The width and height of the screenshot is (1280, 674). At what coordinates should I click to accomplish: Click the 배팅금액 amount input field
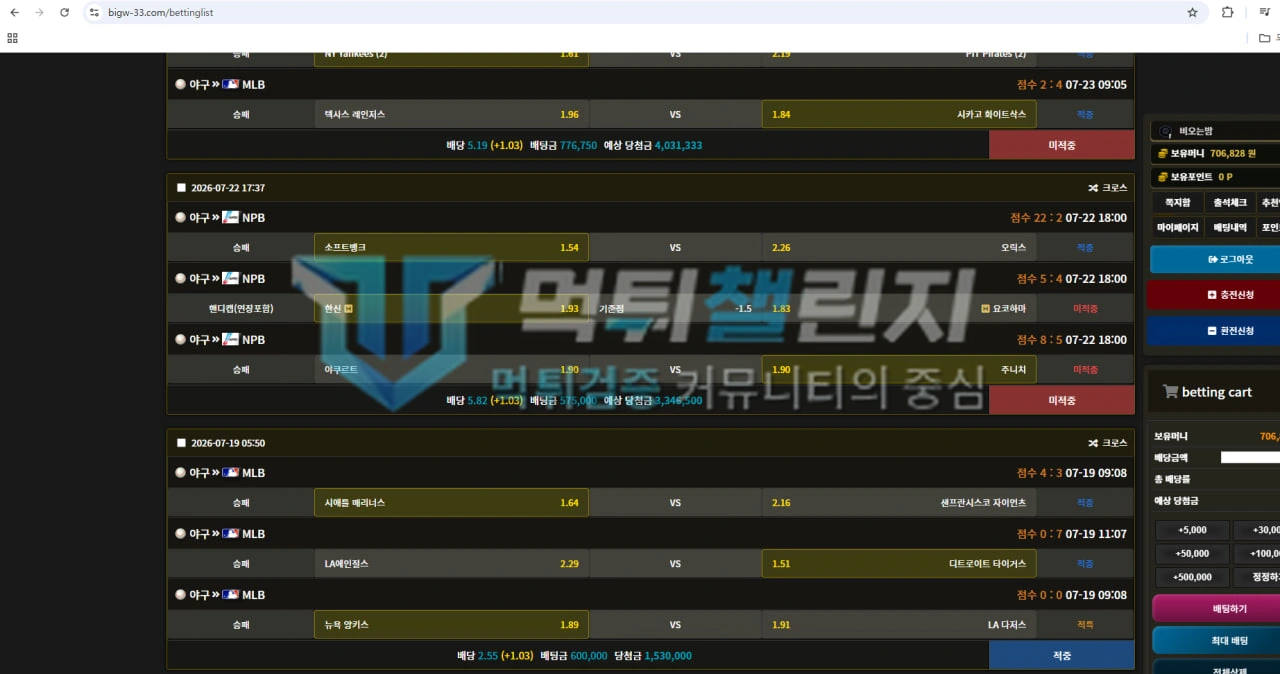[1250, 457]
